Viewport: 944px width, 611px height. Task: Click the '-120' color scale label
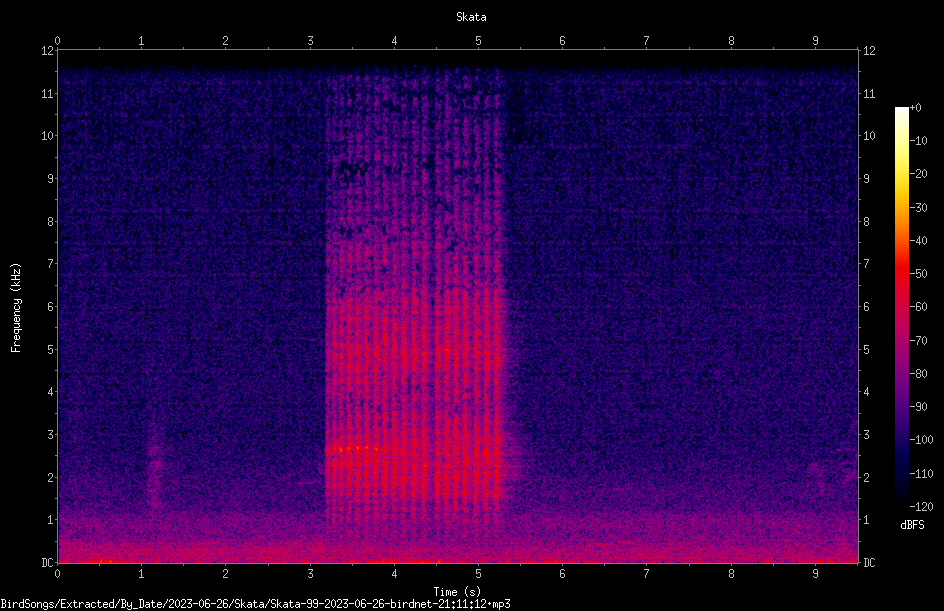click(921, 506)
